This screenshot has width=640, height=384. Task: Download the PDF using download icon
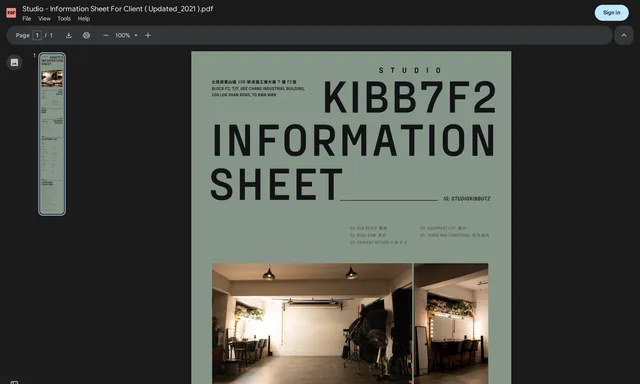point(69,36)
